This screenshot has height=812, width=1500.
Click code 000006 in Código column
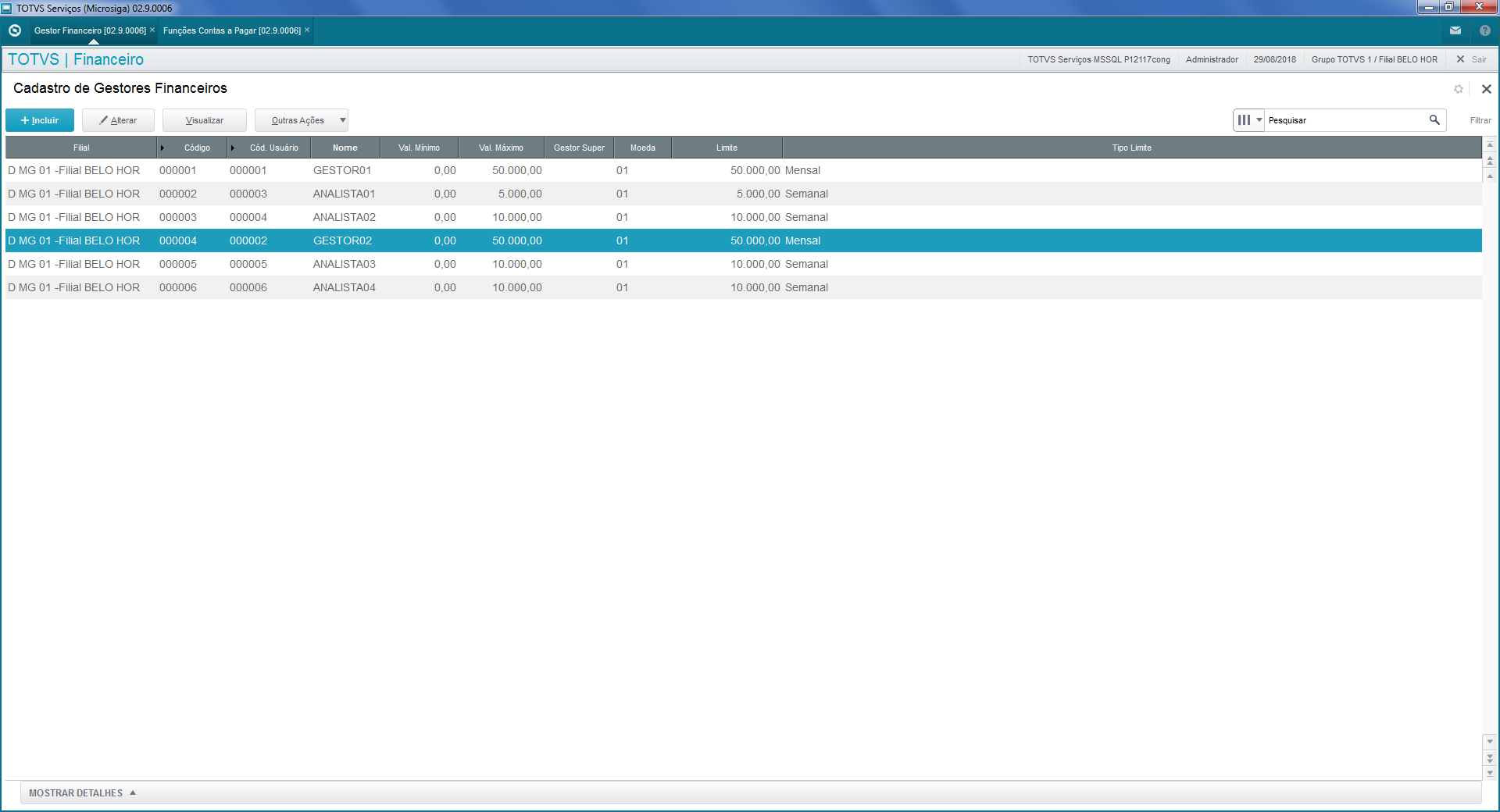click(x=178, y=287)
